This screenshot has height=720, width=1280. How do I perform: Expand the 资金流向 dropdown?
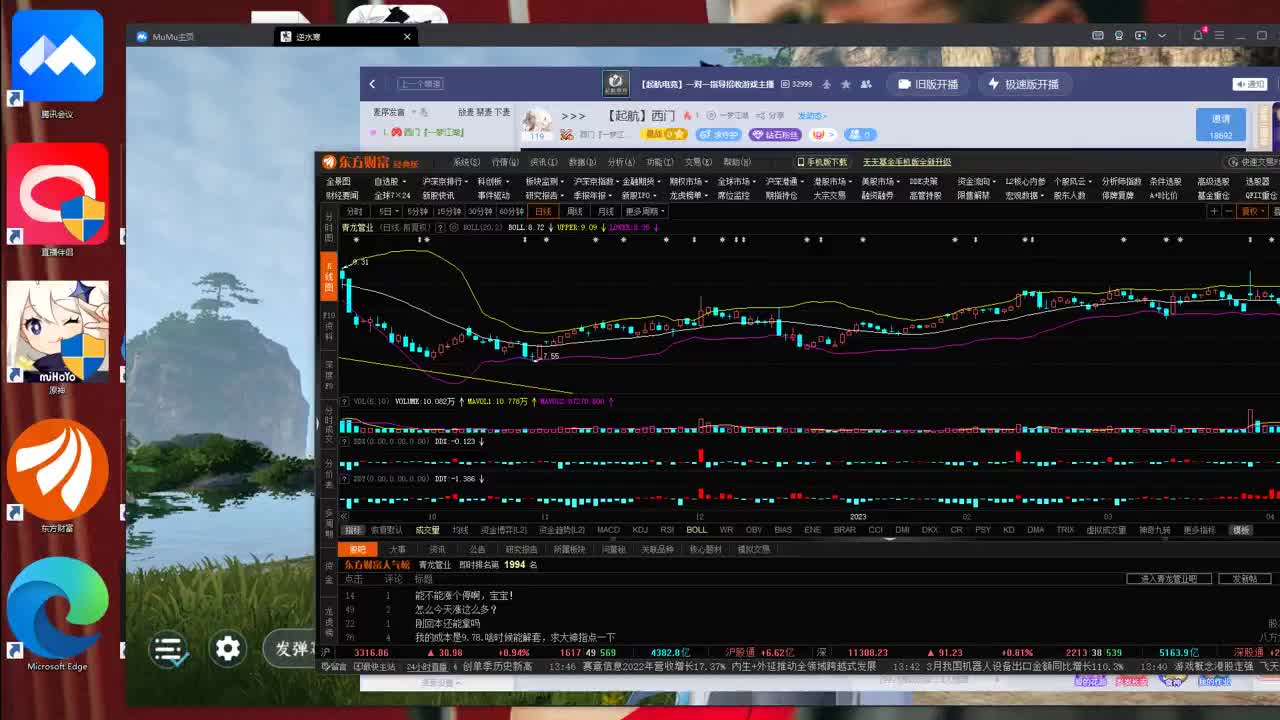click(976, 182)
